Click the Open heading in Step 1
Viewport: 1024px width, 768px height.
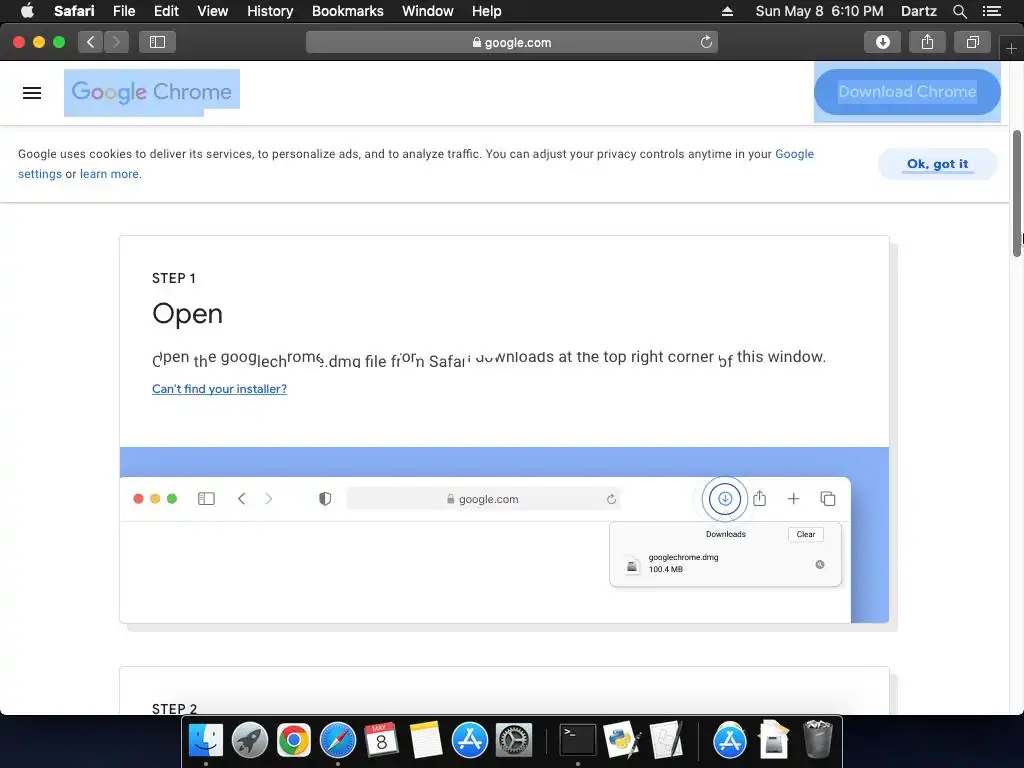tap(187, 314)
